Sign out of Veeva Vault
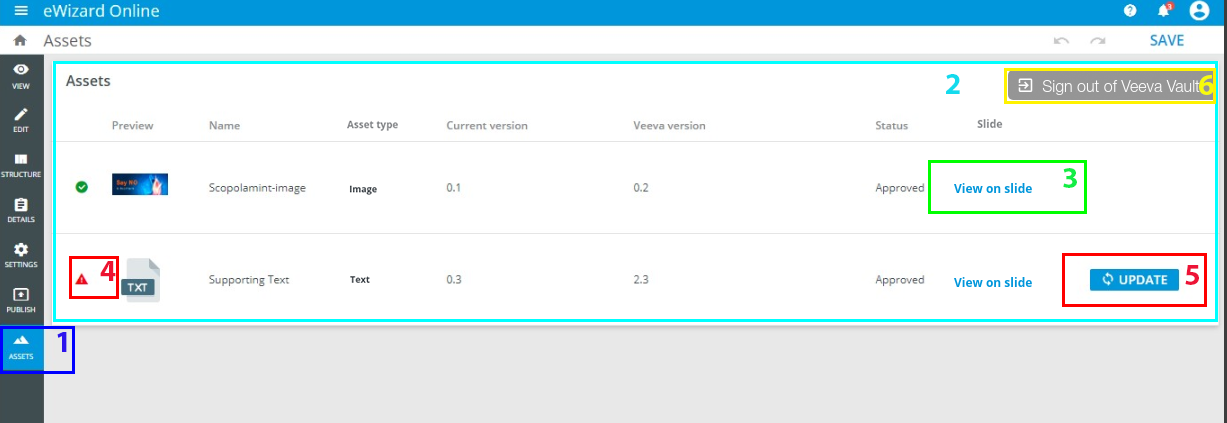This screenshot has height=423, width=1227. pyautogui.click(x=1108, y=86)
